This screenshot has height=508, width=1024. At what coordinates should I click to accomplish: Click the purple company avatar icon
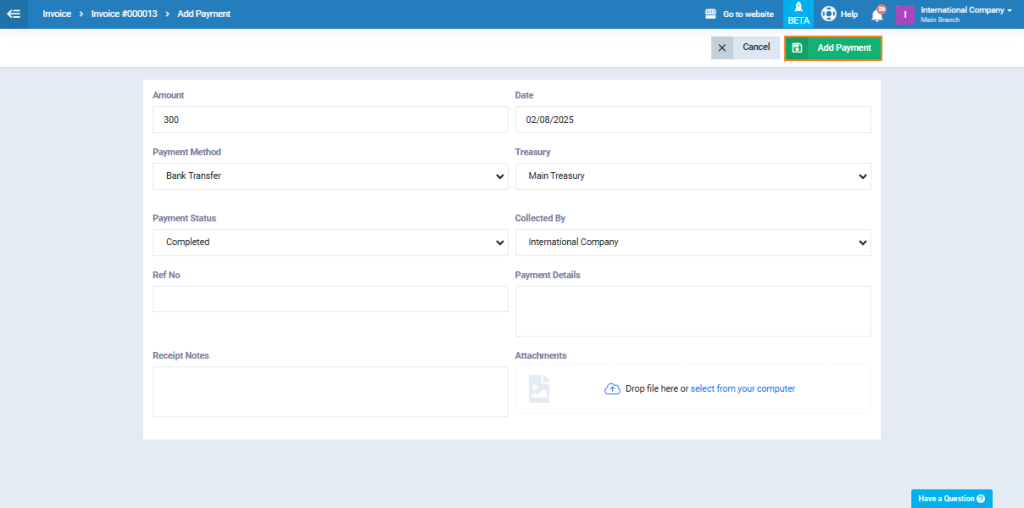coord(905,14)
